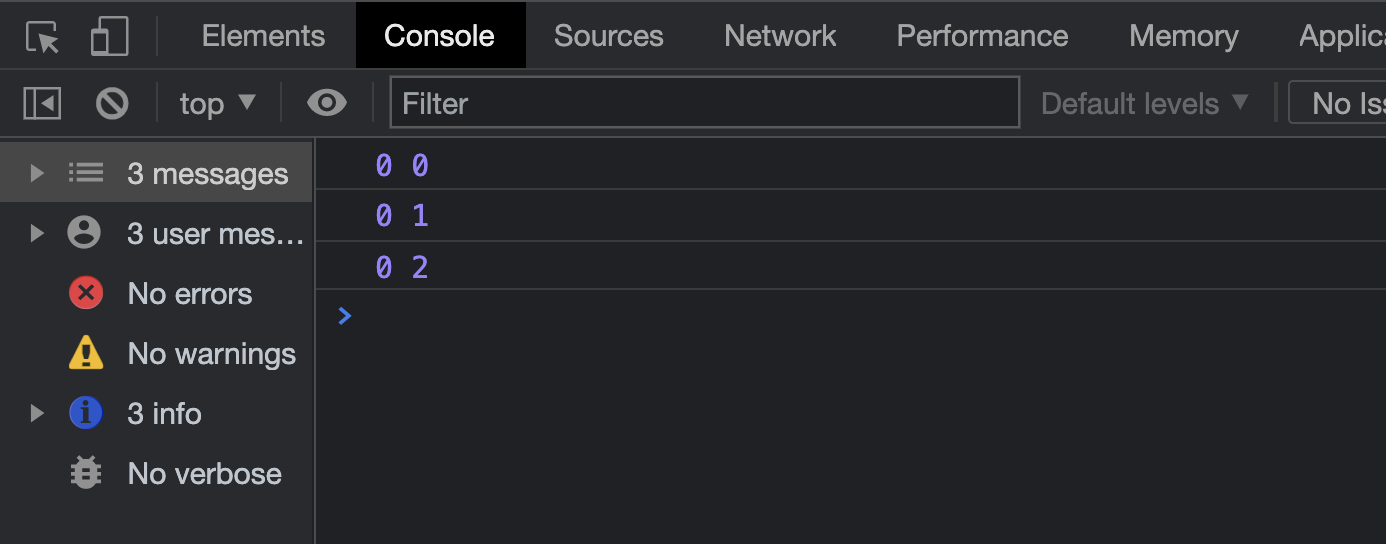
Task: Hide the console sidebar panel
Action: coord(42,103)
